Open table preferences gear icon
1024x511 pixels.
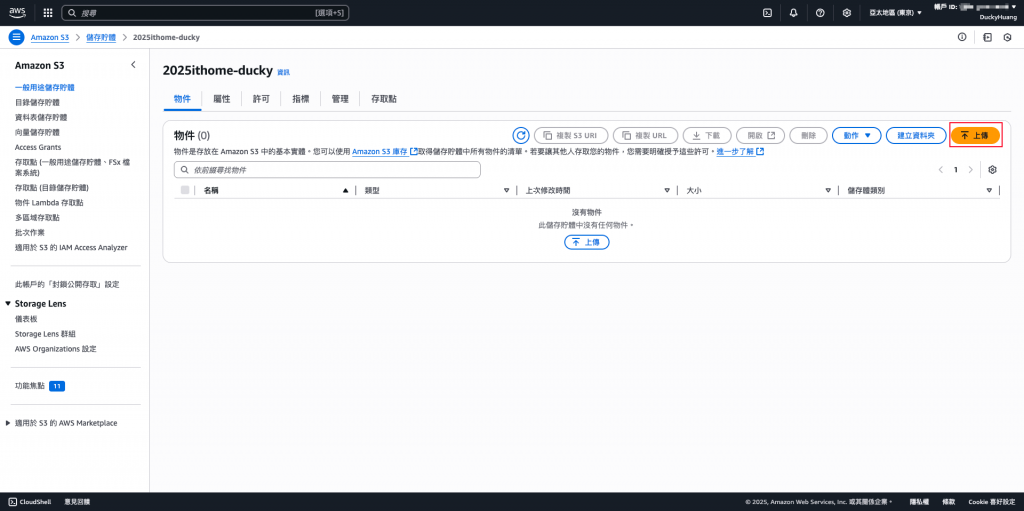(x=992, y=170)
